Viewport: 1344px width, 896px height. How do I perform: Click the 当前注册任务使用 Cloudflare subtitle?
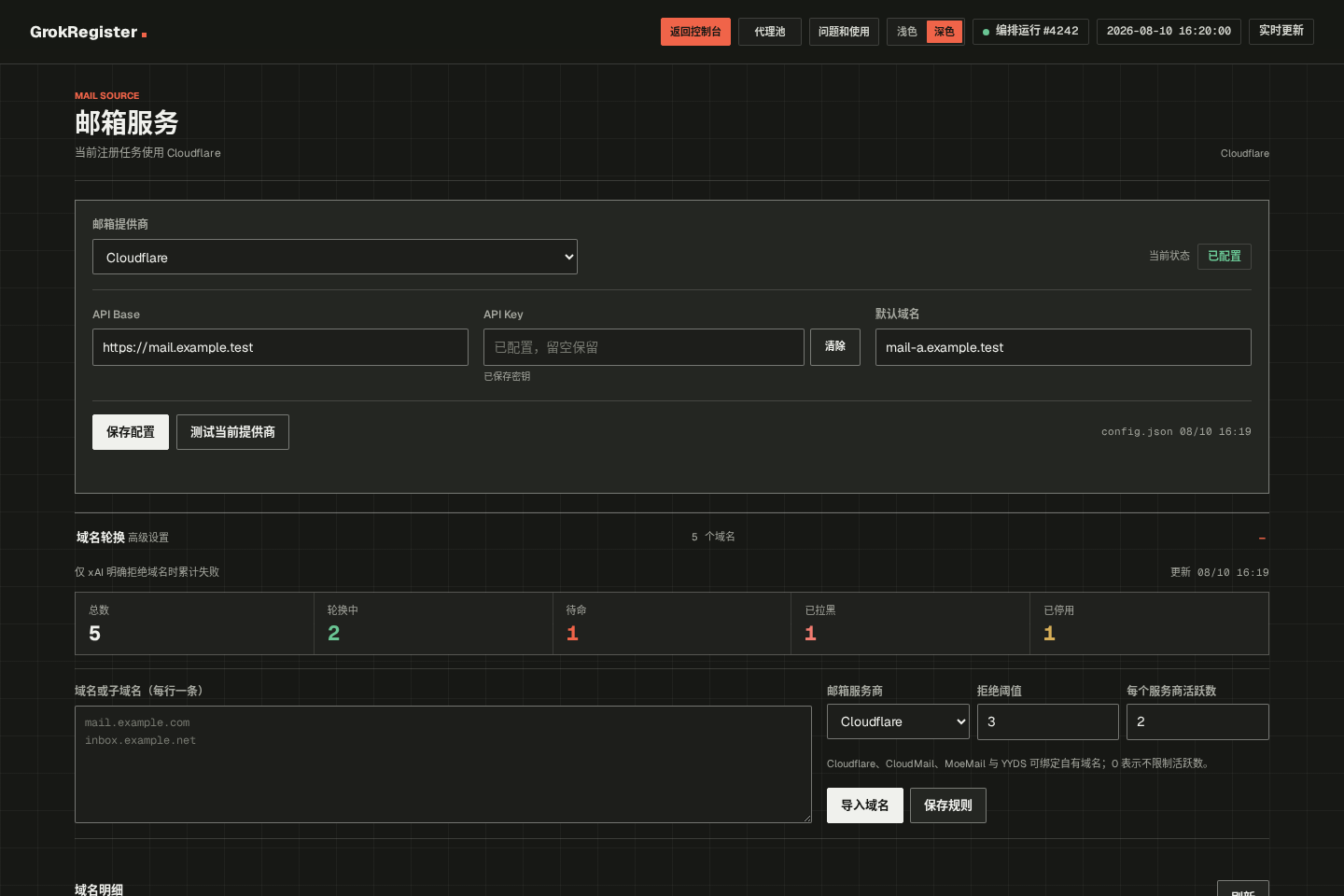click(147, 153)
